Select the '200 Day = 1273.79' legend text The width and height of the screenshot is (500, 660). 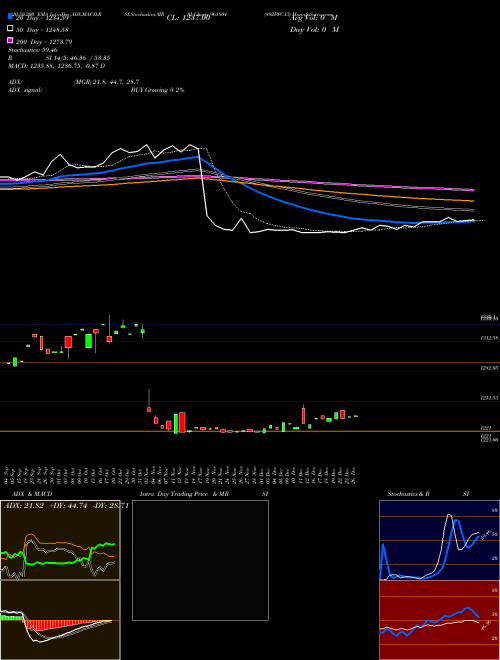click(44, 42)
